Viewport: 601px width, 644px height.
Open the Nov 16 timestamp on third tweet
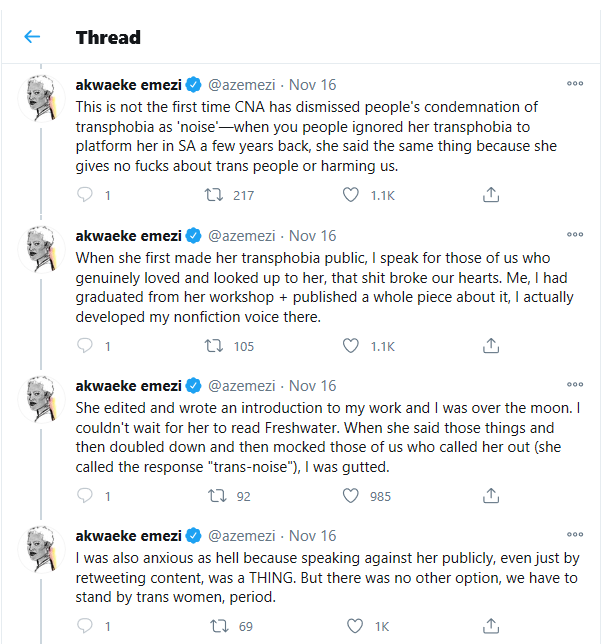(x=312, y=386)
